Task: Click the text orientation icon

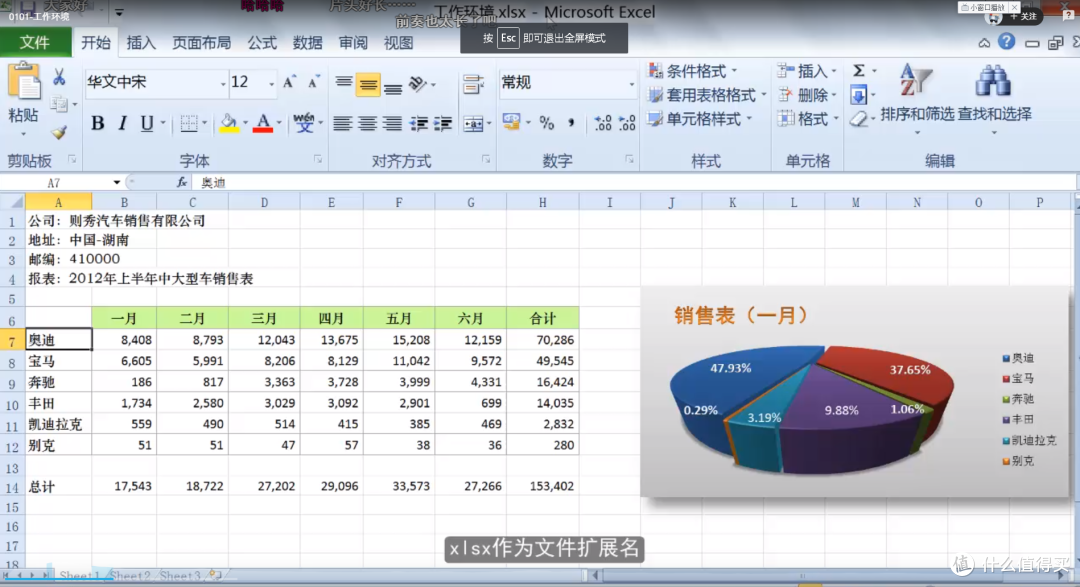Action: 417,84
